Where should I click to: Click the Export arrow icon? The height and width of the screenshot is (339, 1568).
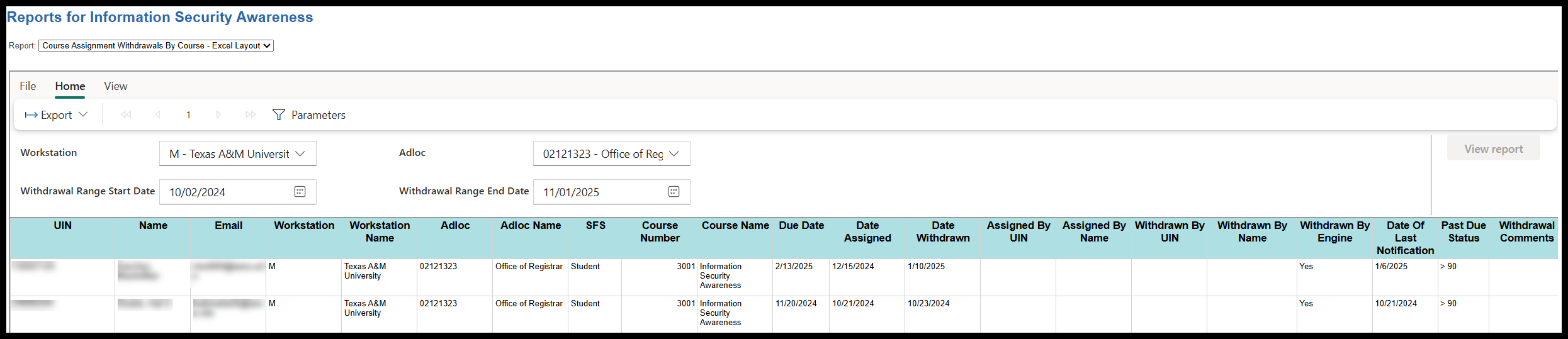(x=31, y=115)
